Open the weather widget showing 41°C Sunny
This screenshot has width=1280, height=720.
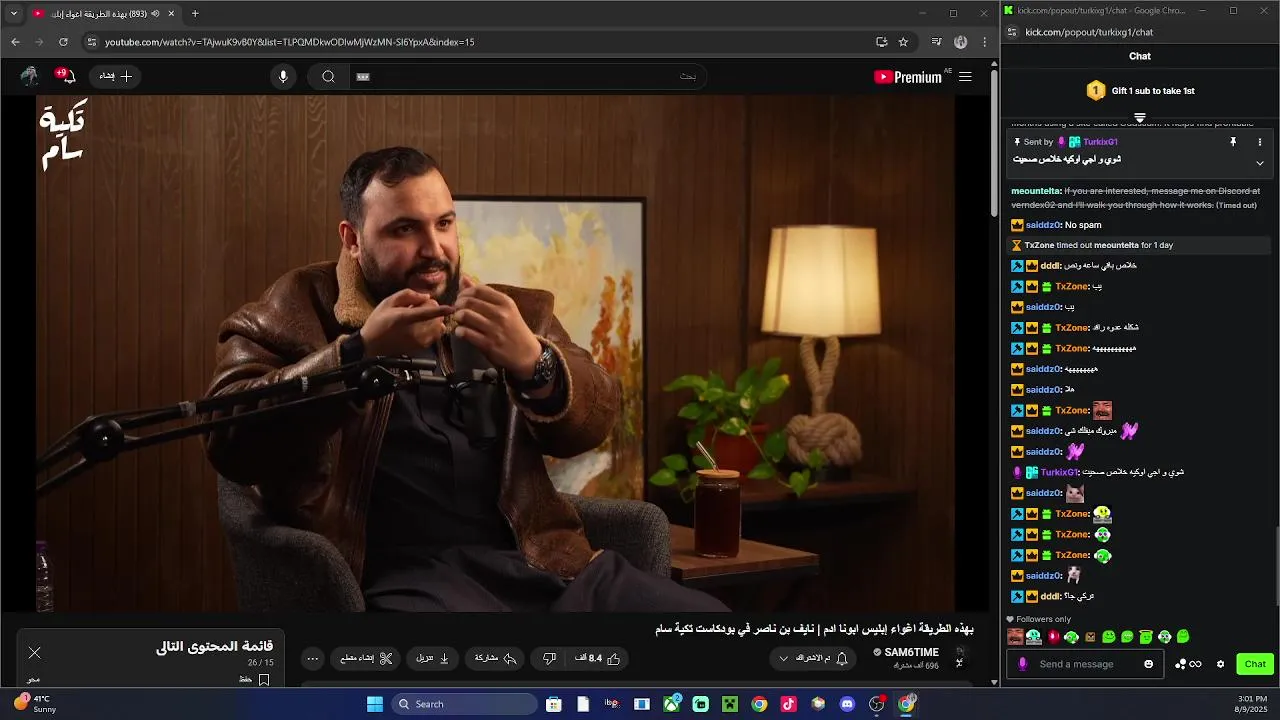pos(36,704)
